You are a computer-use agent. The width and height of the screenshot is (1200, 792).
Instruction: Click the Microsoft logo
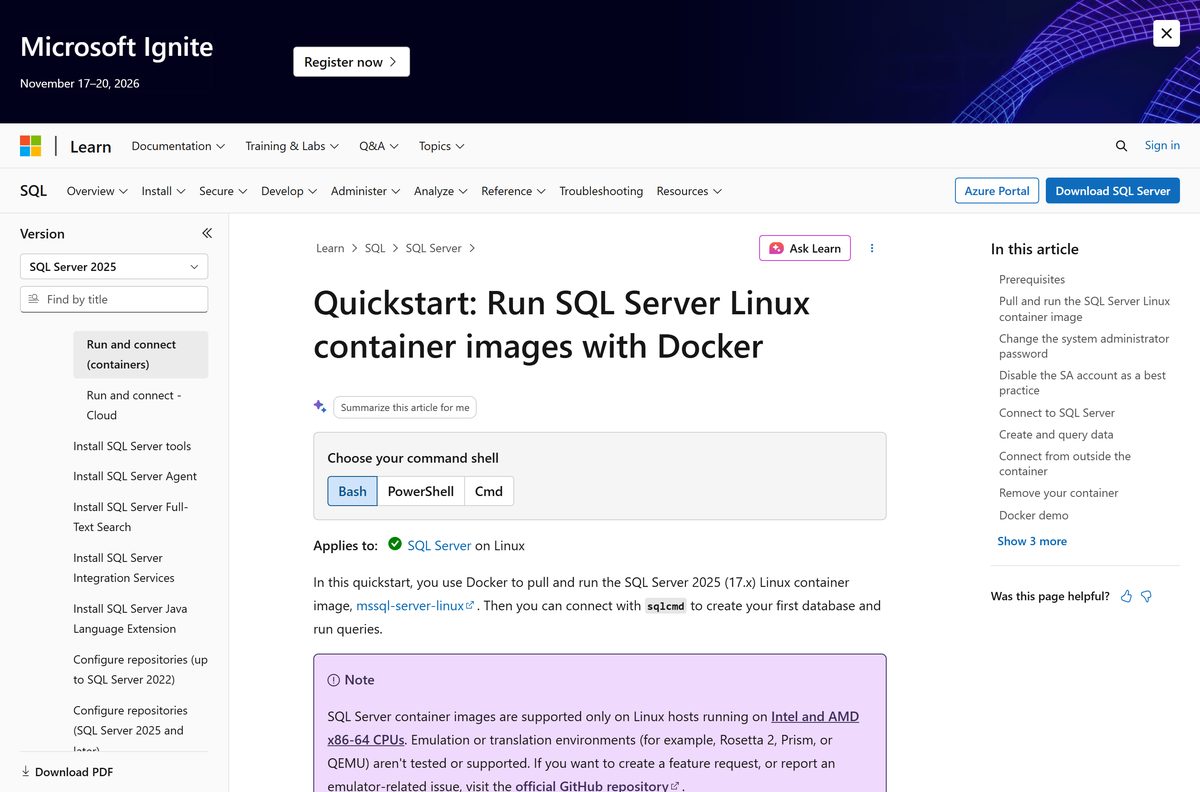click(x=31, y=146)
